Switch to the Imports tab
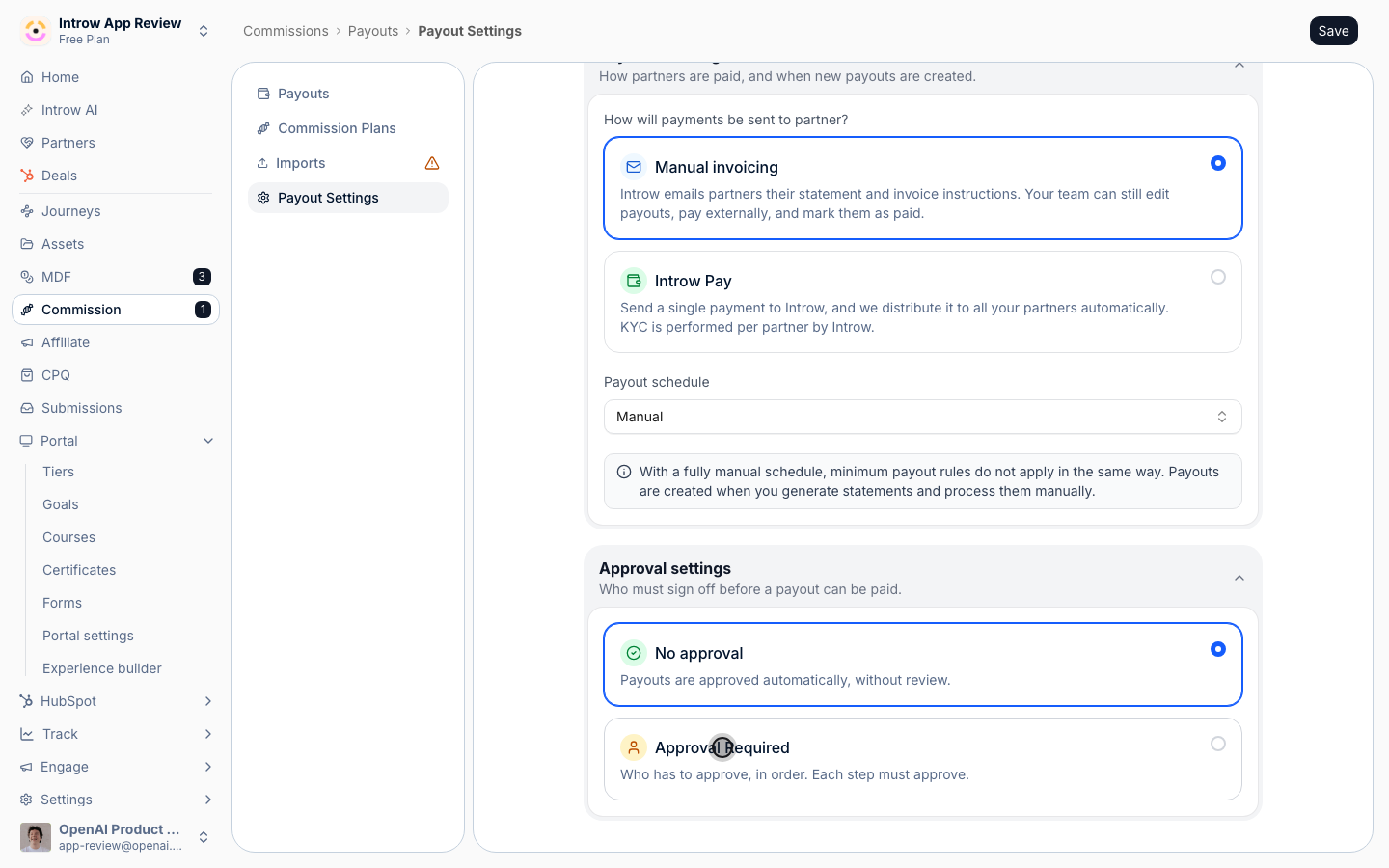Viewport: 1389px width, 868px height. (x=348, y=163)
